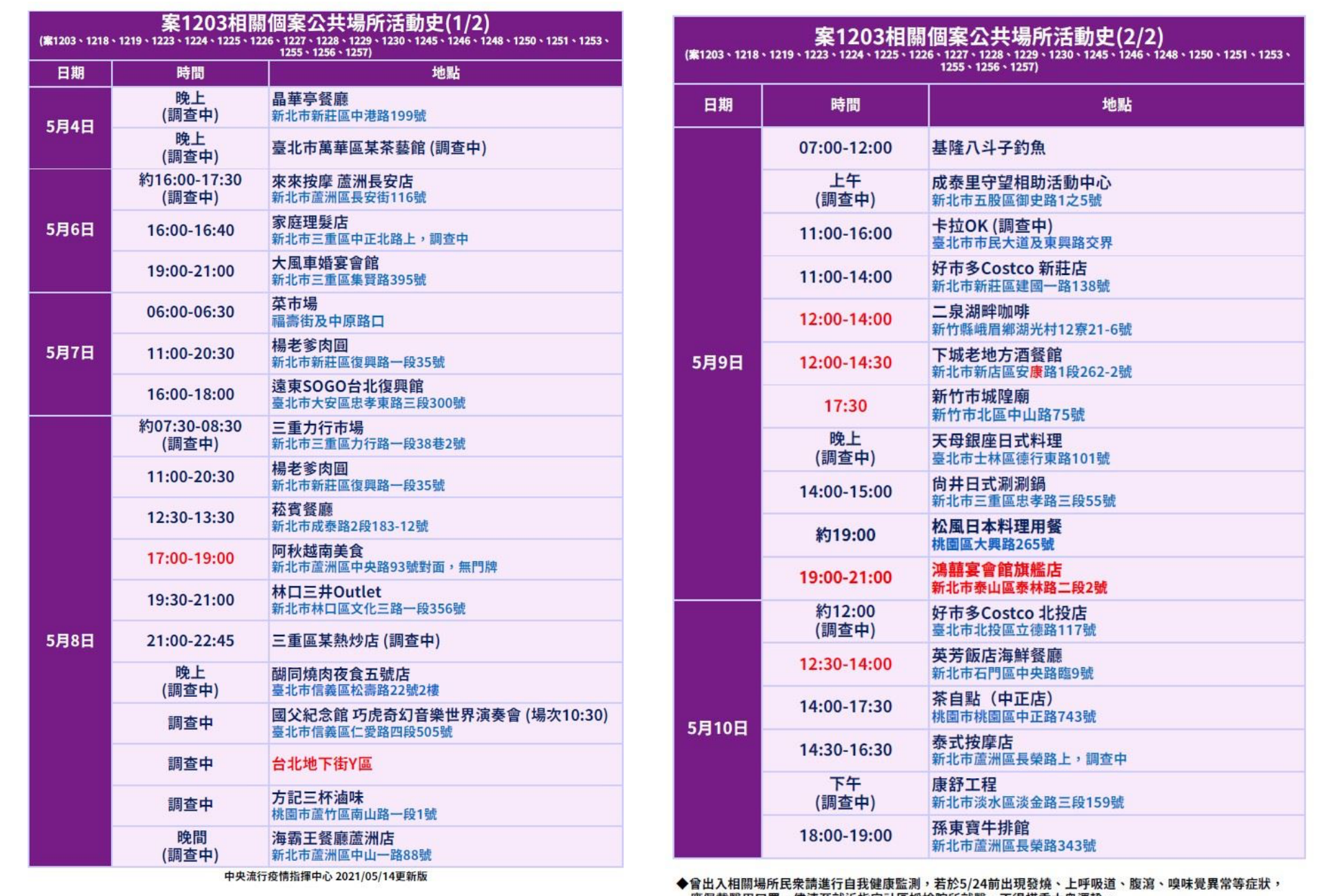Select 尚井日式涮涮鍋 location
This screenshot has height=896, width=1324.
point(988,484)
